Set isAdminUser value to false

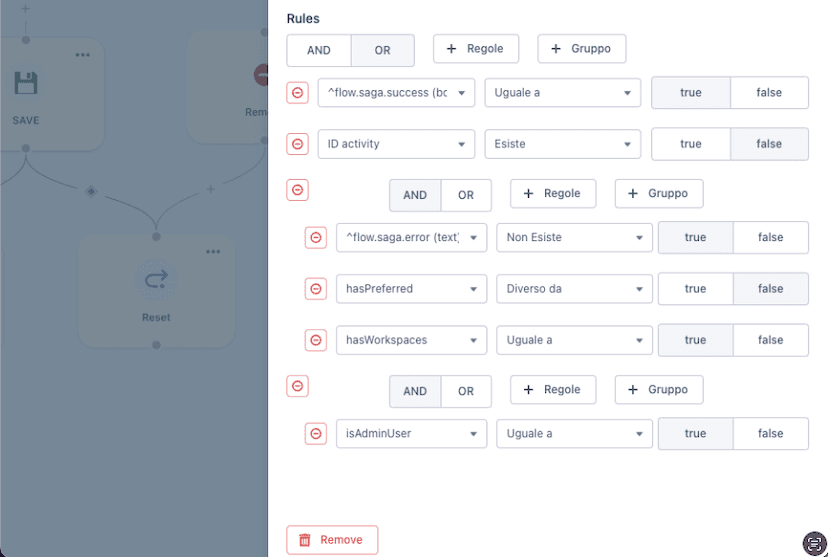click(x=770, y=433)
